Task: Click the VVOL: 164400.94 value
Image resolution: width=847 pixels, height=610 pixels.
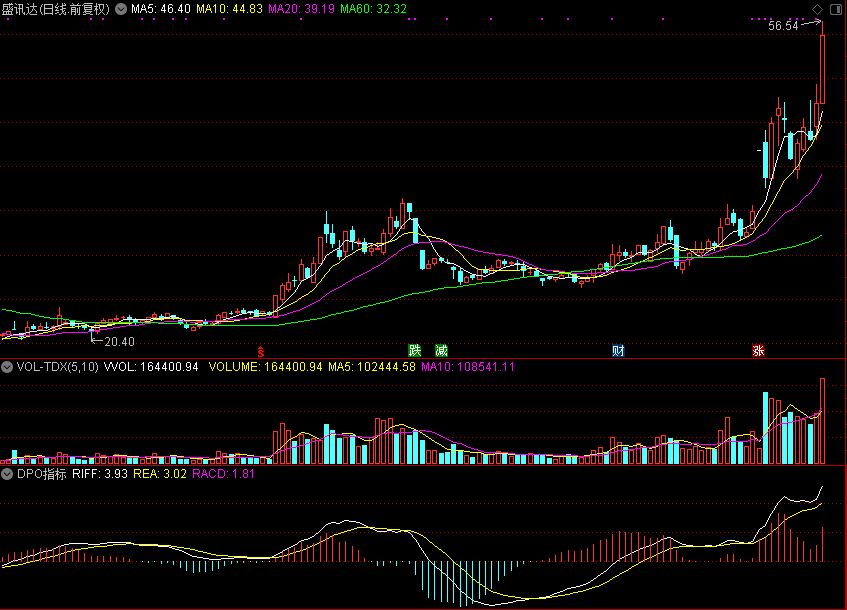Action: click(x=151, y=367)
